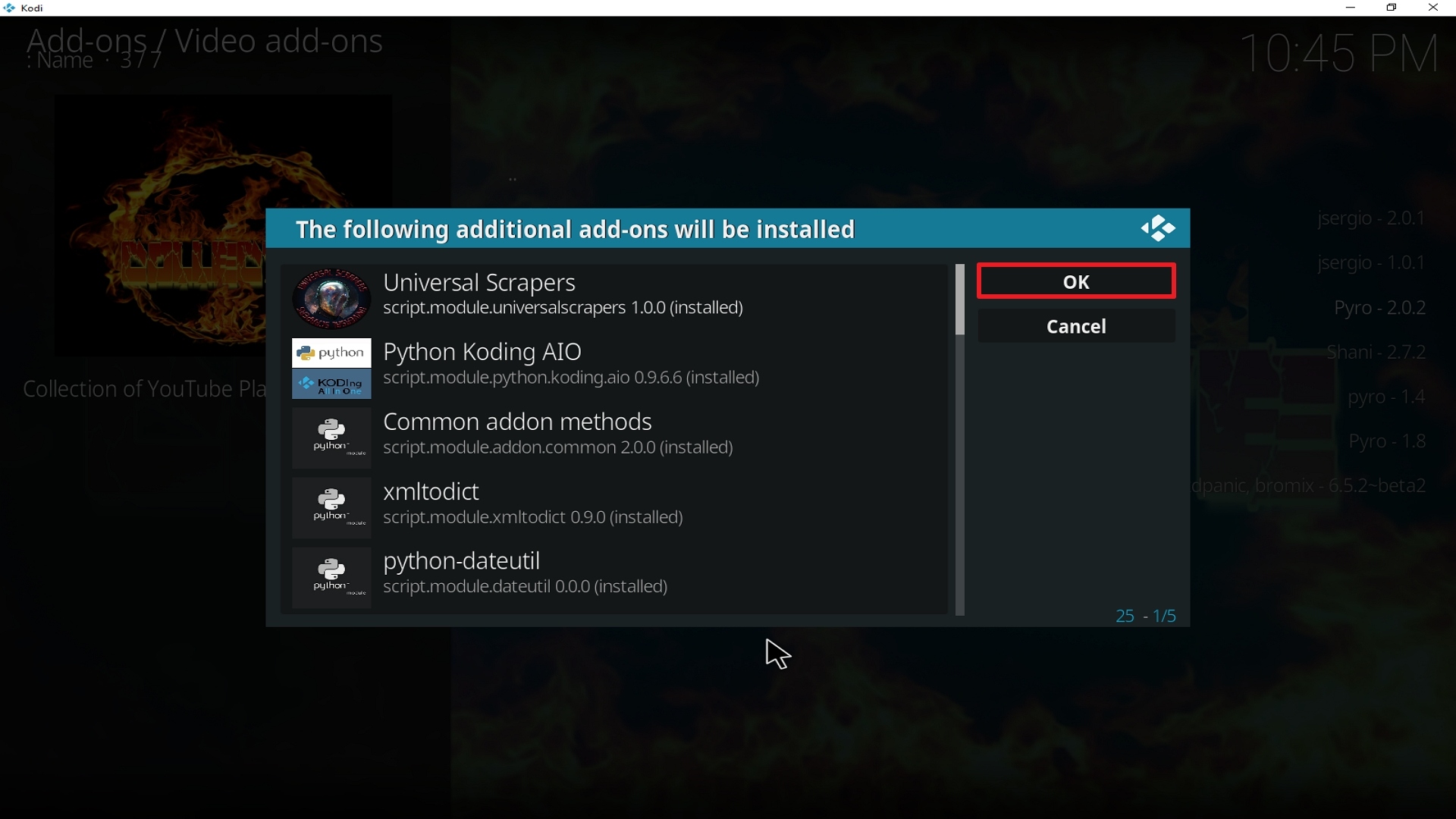The width and height of the screenshot is (1456, 819).
Task: Click the parent folder '..' entry
Action: (x=513, y=179)
